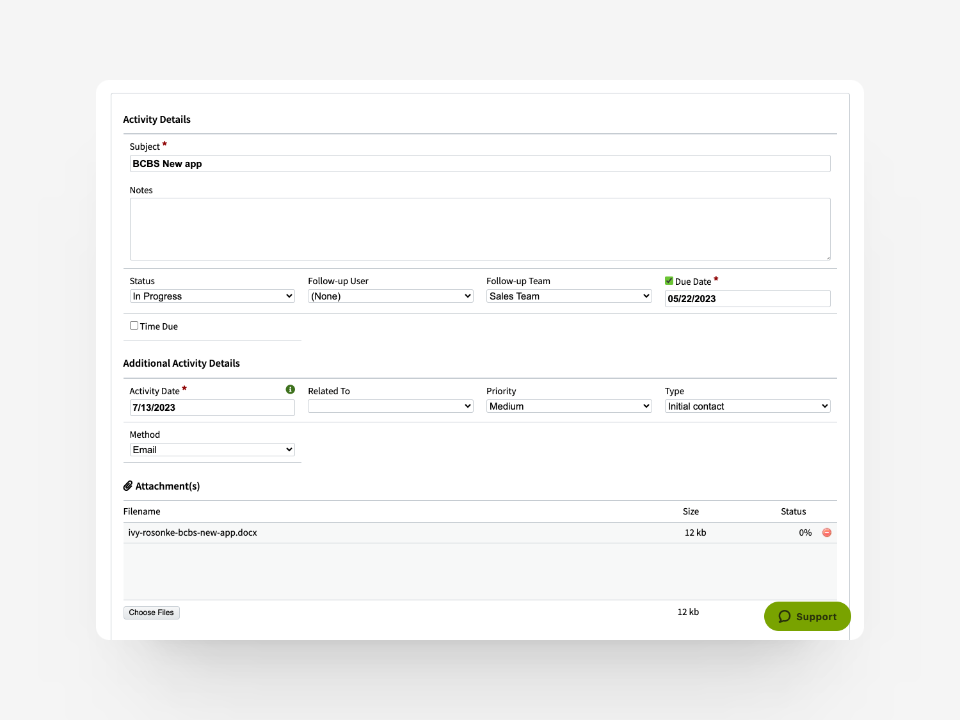Open the Priority dropdown set to Medium
Image resolution: width=960 pixels, height=720 pixels.
point(568,406)
